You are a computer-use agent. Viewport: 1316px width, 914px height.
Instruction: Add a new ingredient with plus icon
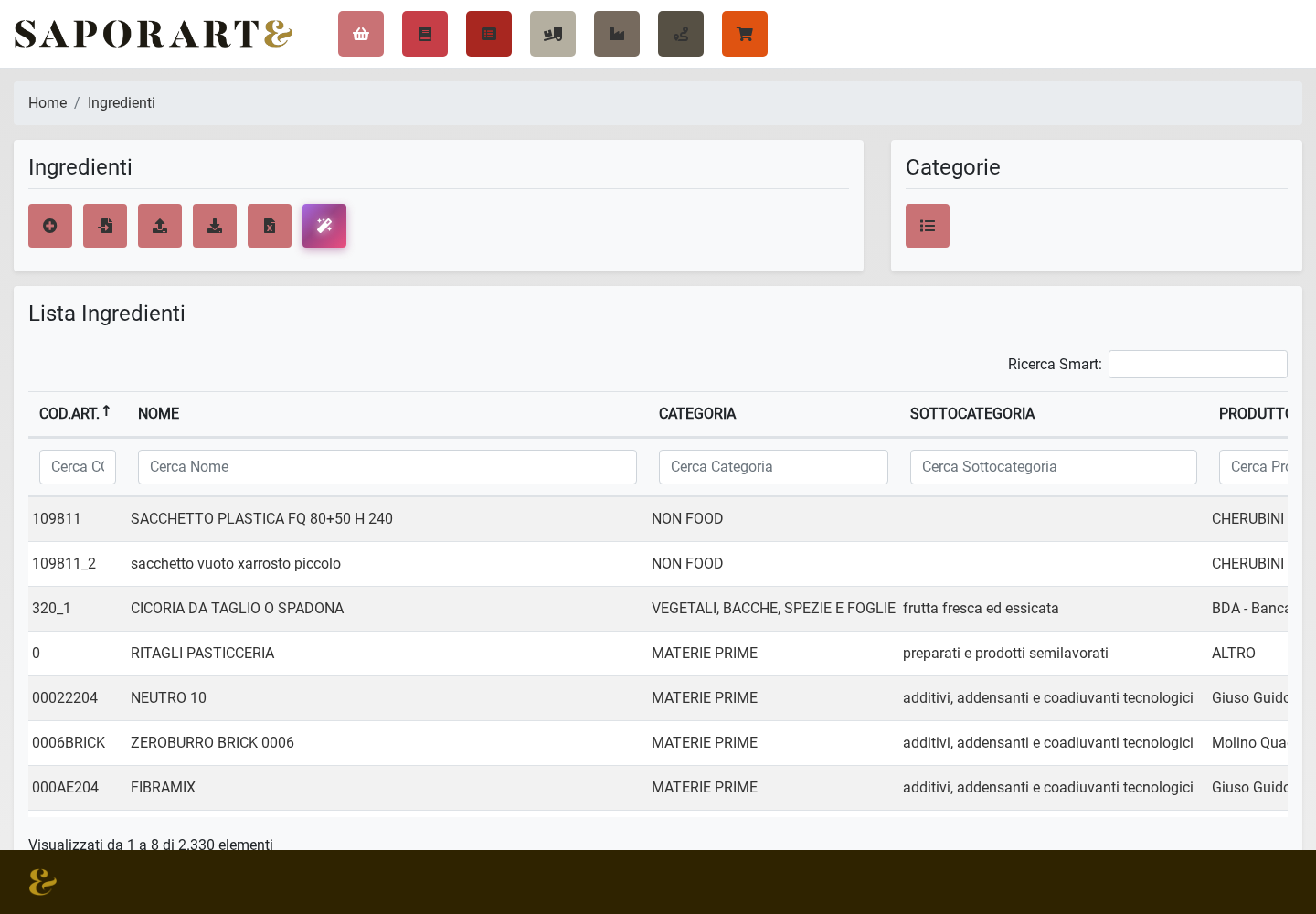point(50,226)
